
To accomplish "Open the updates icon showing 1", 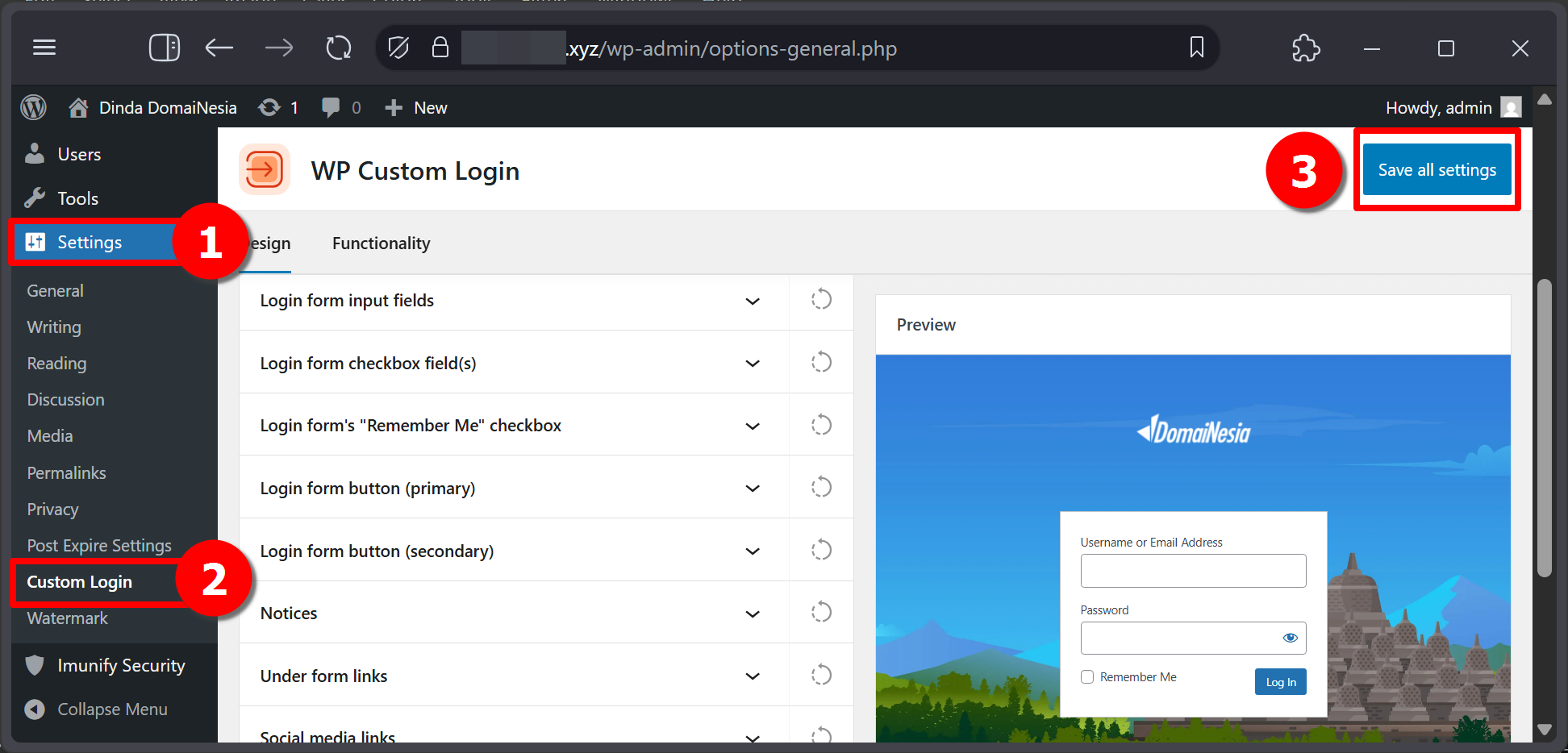I will 278,107.
